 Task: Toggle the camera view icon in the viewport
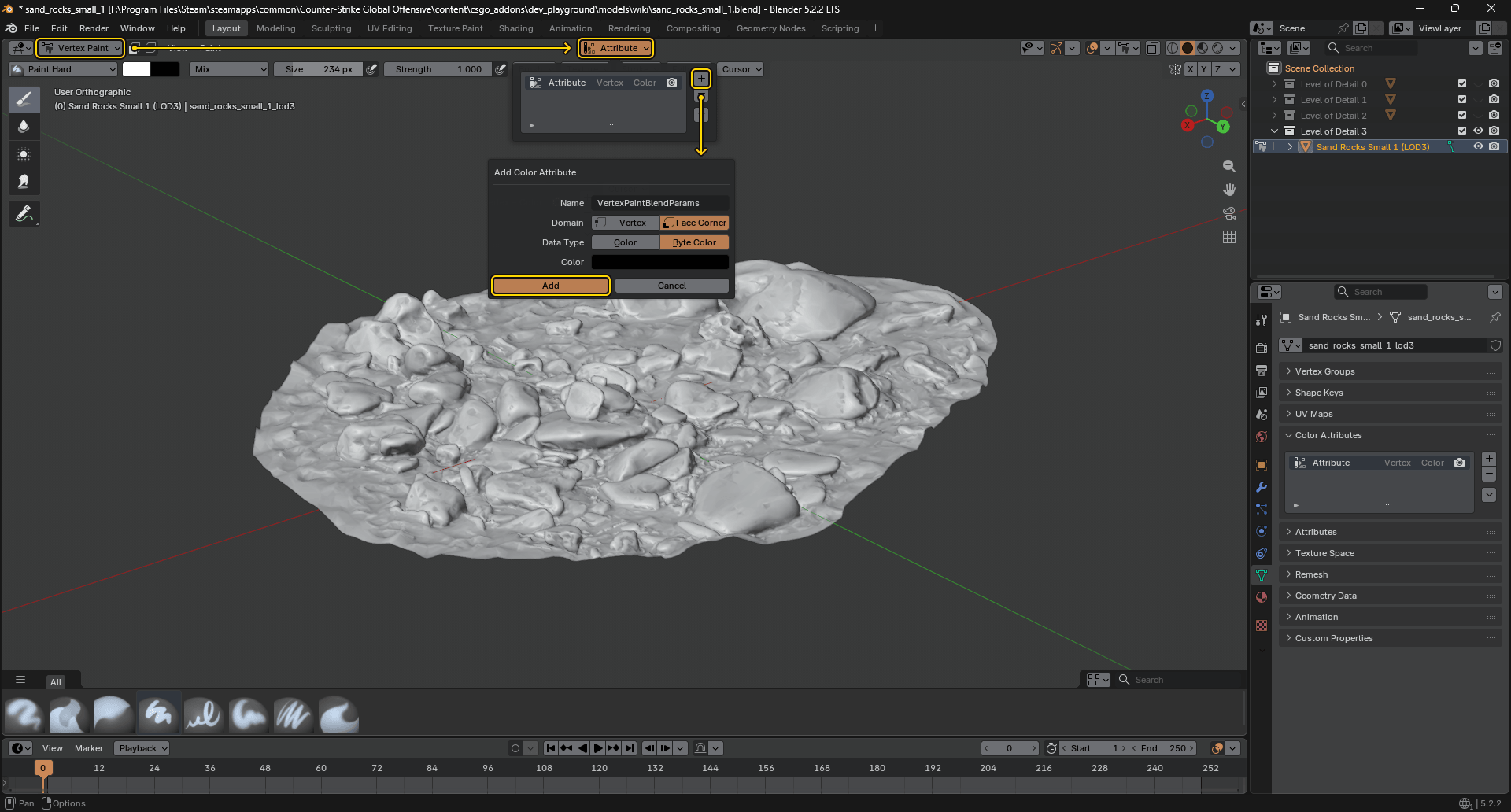click(1229, 213)
